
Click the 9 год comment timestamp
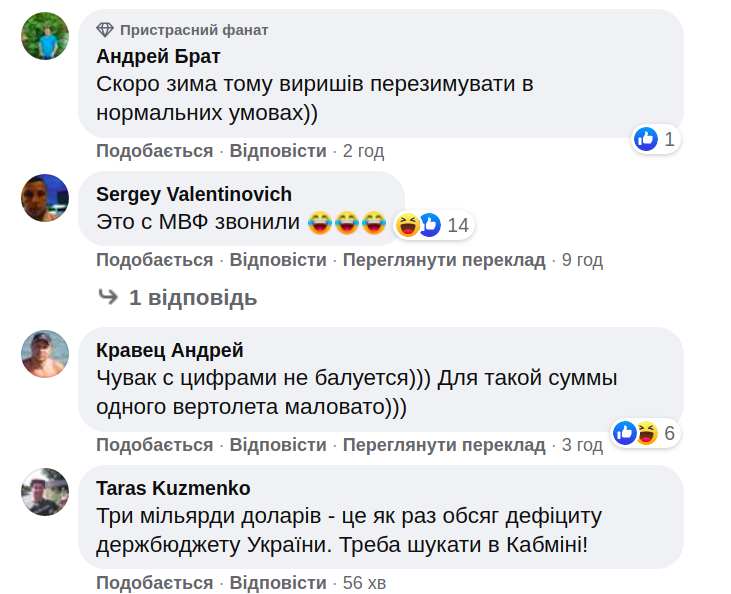click(582, 260)
